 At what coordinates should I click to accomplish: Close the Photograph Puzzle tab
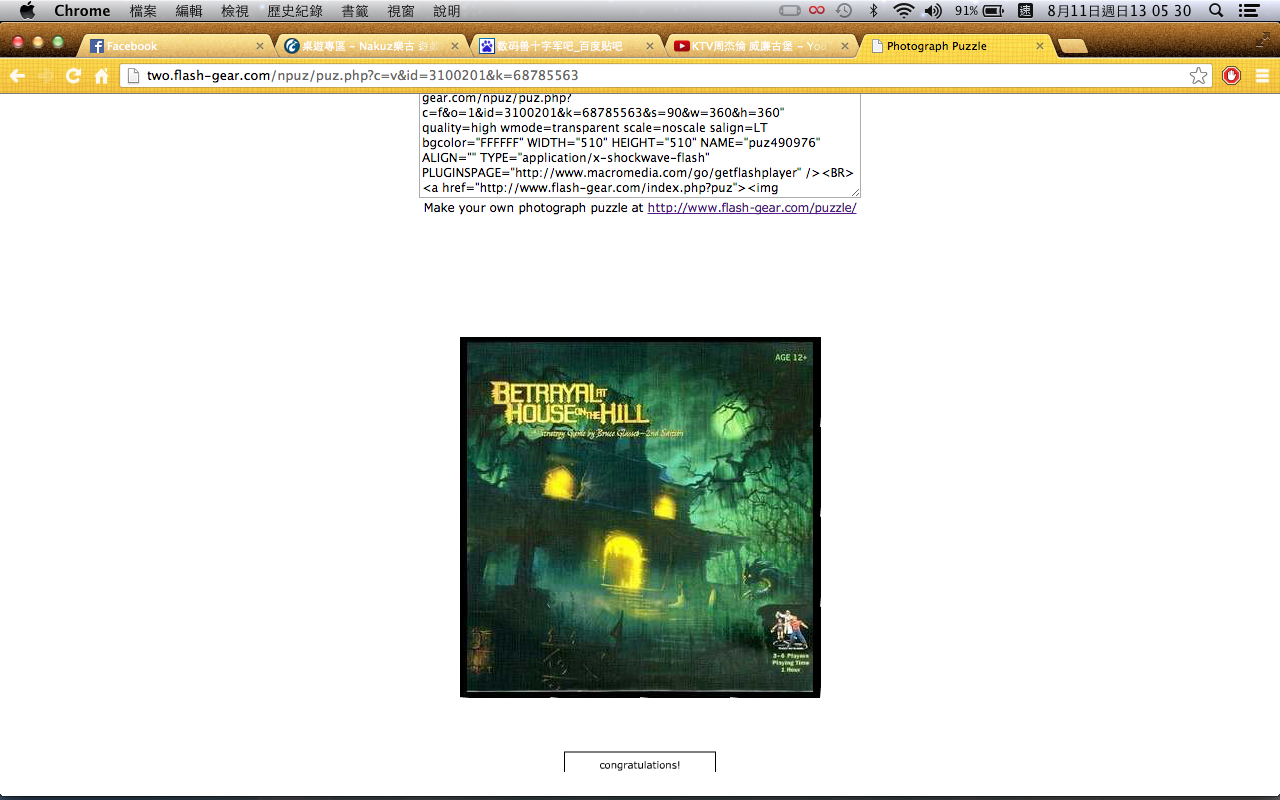pos(1040,46)
